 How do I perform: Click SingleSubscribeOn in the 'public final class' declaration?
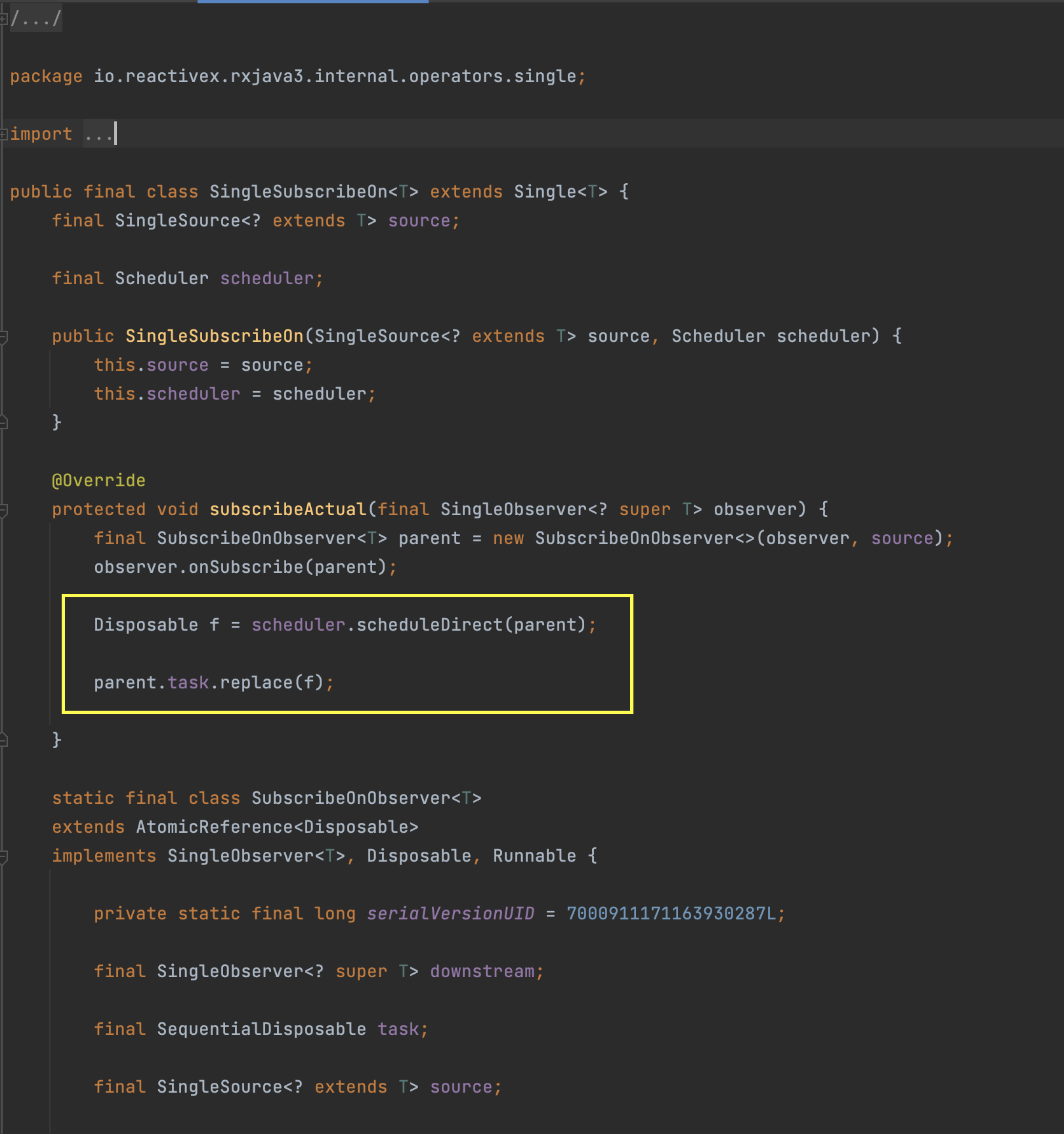click(x=299, y=192)
